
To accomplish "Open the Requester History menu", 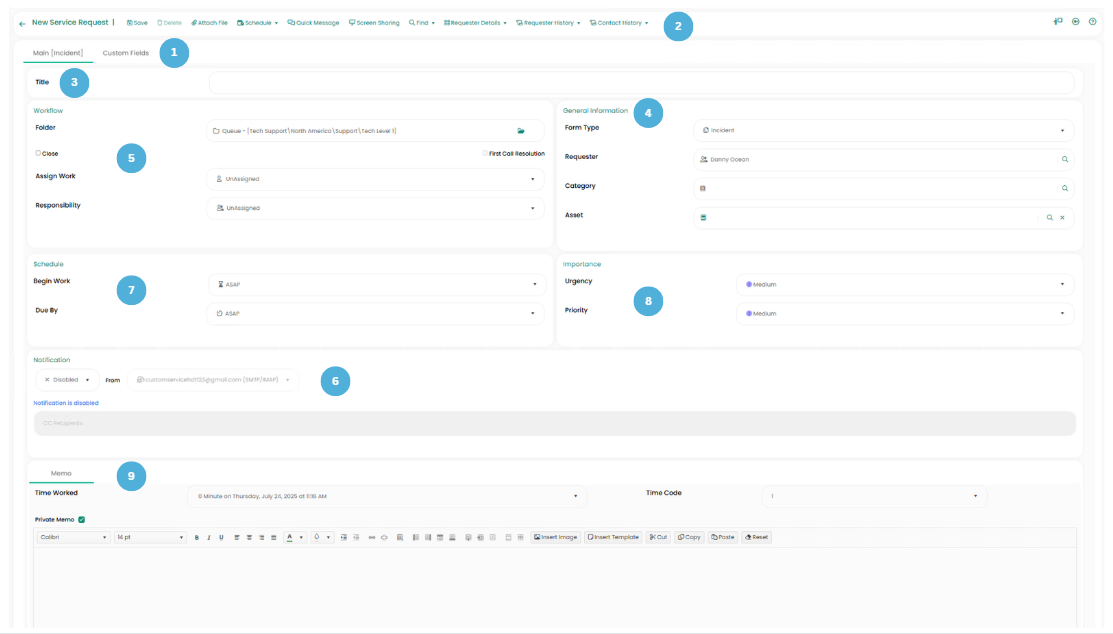I will [548, 22].
